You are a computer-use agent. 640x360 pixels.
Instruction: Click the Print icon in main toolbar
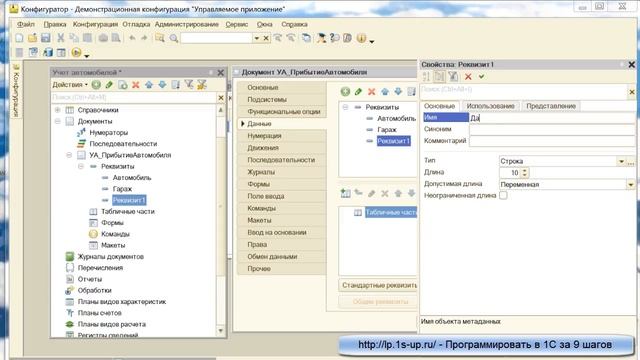pos(103,38)
